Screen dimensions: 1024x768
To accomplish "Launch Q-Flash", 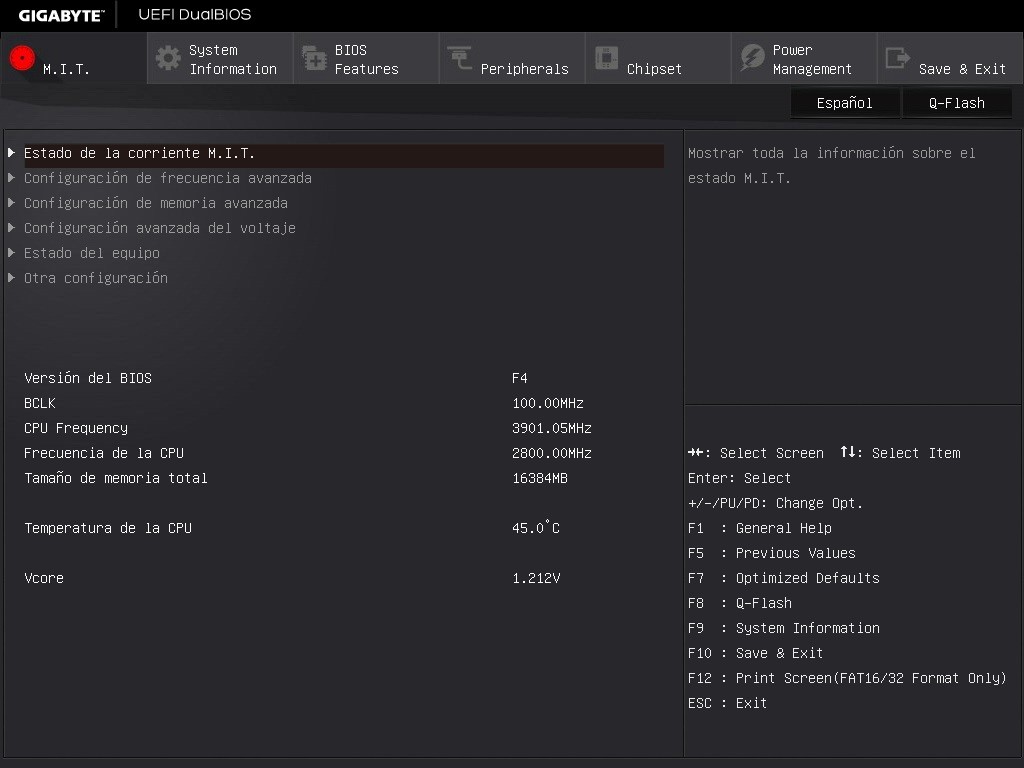I will tap(956, 102).
